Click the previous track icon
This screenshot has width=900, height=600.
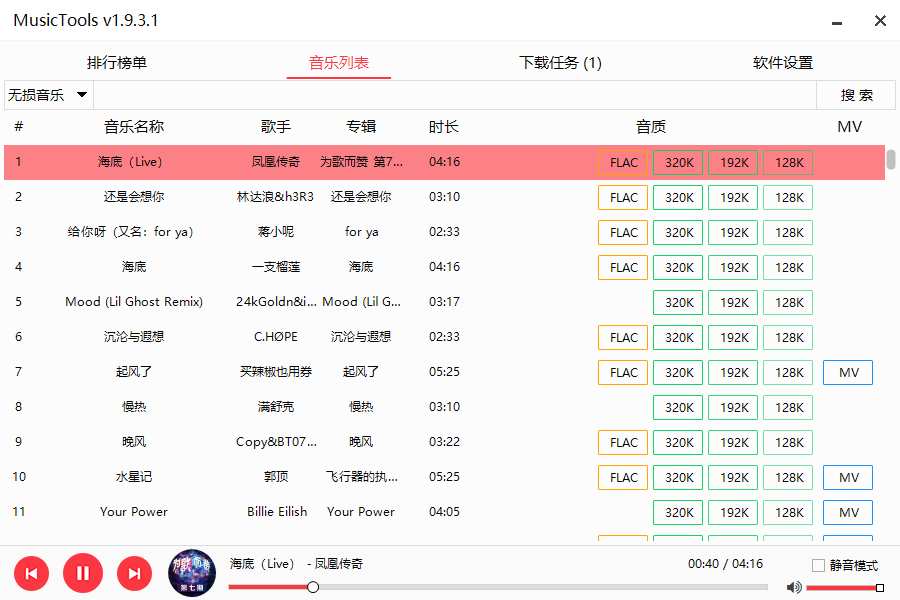click(x=31, y=573)
